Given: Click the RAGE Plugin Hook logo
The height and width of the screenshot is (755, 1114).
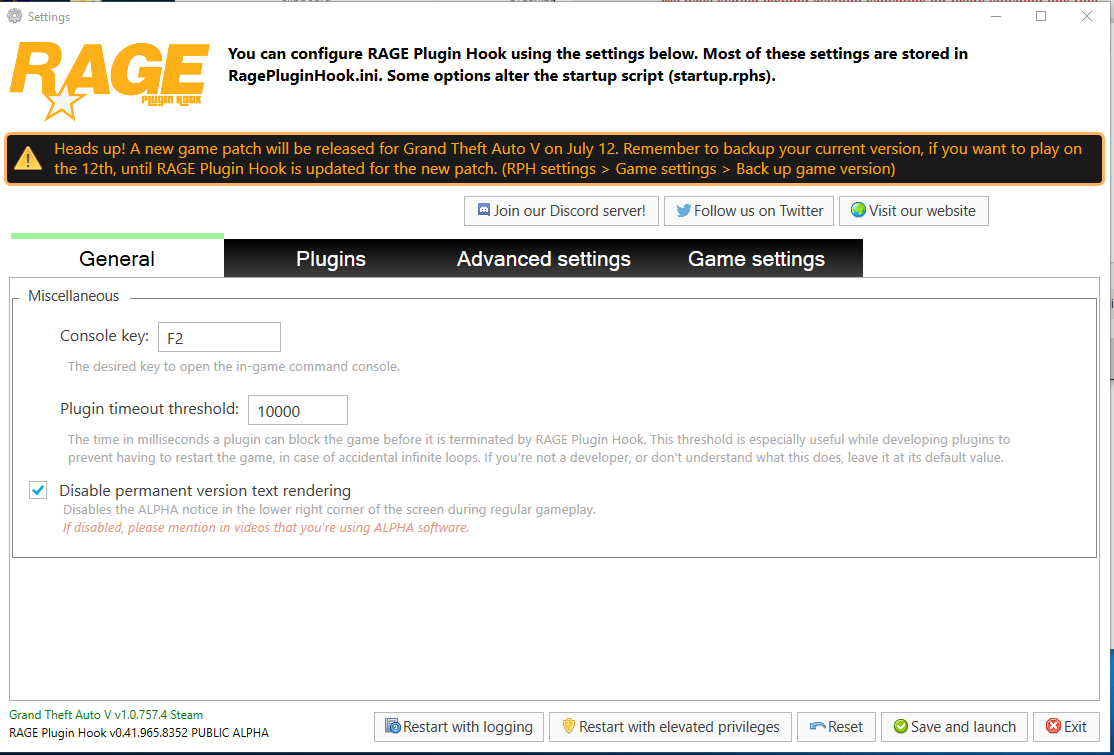Looking at the screenshot, I should [109, 80].
